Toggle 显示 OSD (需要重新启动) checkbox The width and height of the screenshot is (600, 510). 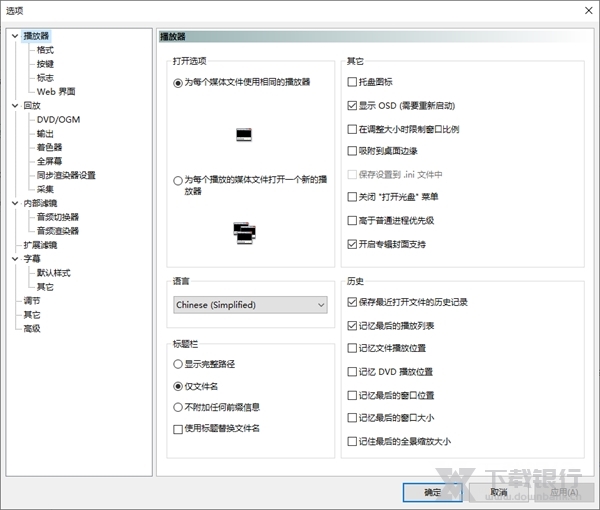[x=352, y=106]
